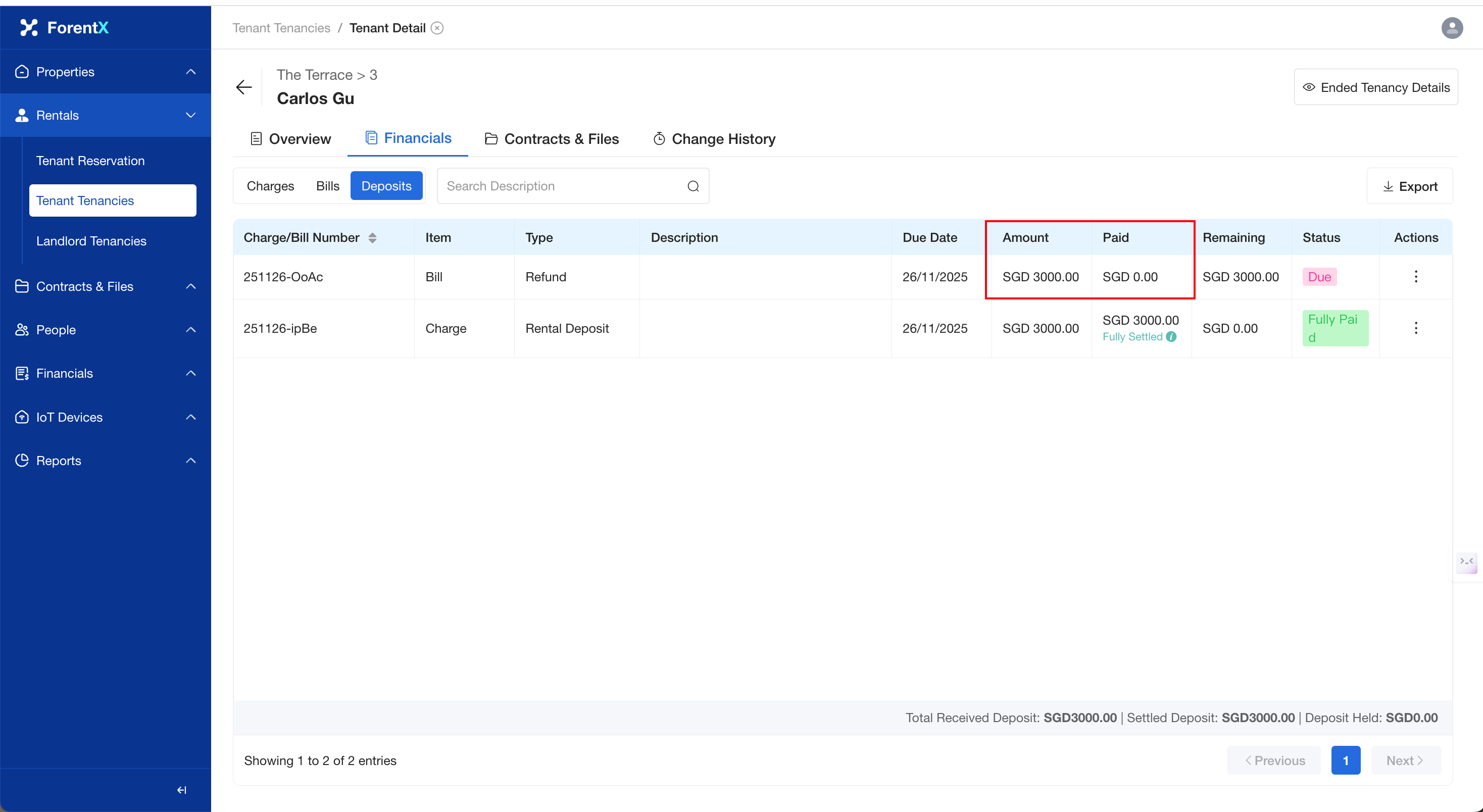Viewport: 1483px width, 812px height.
Task: Open actions menu for bill 251126-OoAc
Action: pyautogui.click(x=1416, y=277)
